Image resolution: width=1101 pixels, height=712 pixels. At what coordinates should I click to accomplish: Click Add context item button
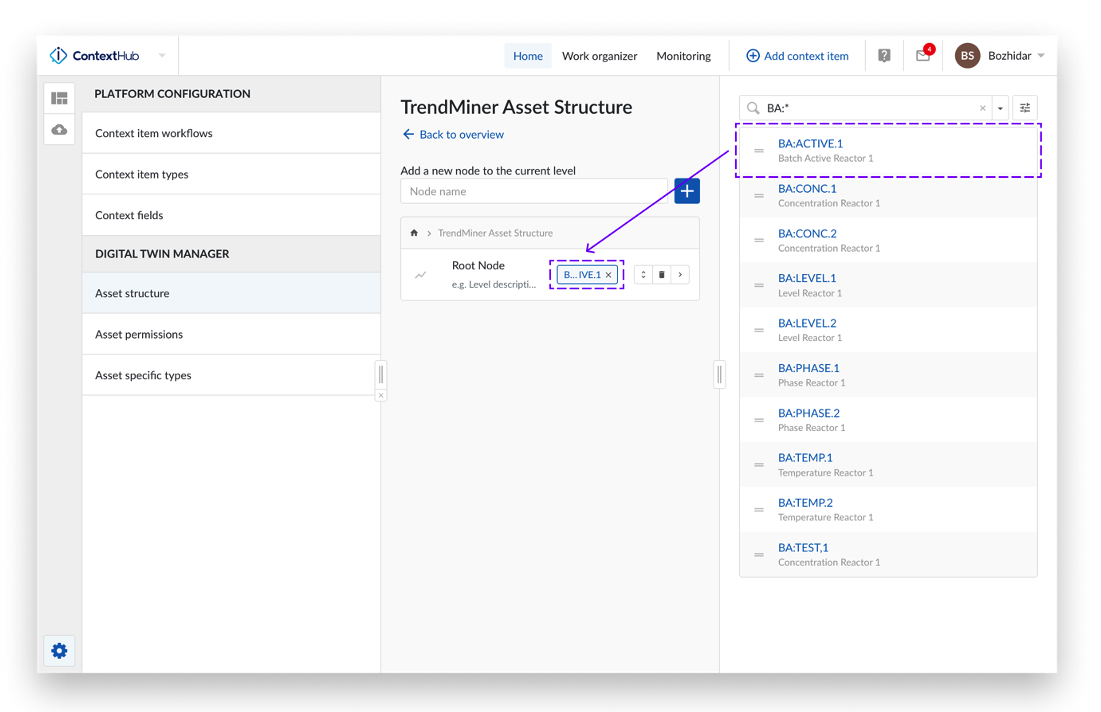797,56
